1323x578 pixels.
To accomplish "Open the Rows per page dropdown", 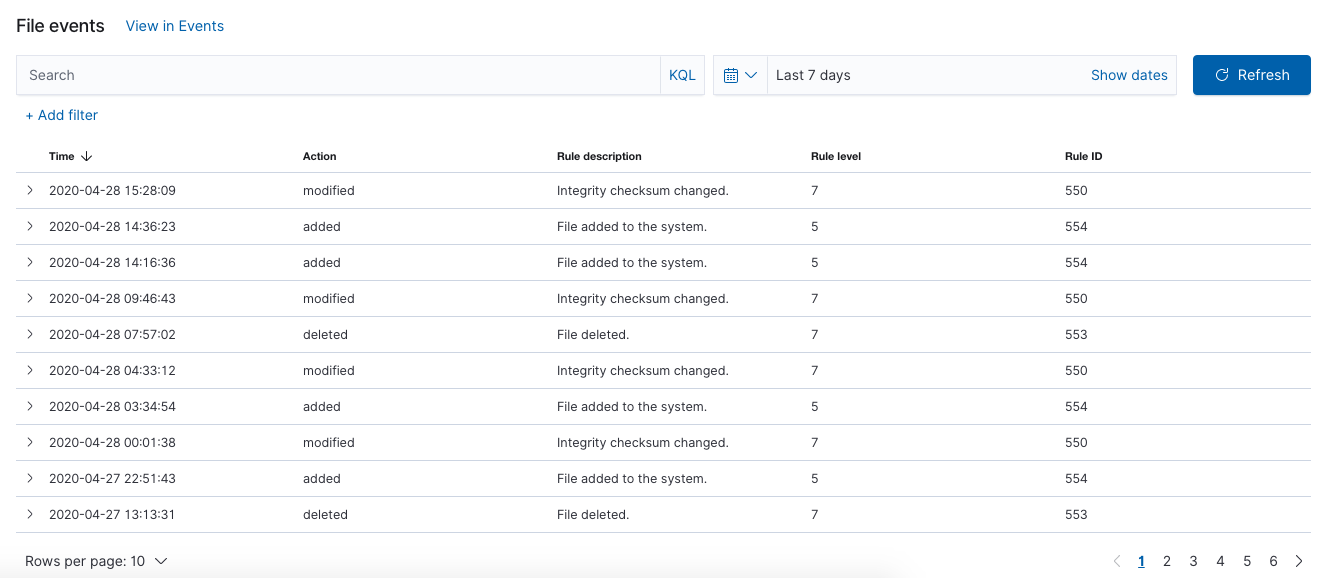I will [x=96, y=561].
